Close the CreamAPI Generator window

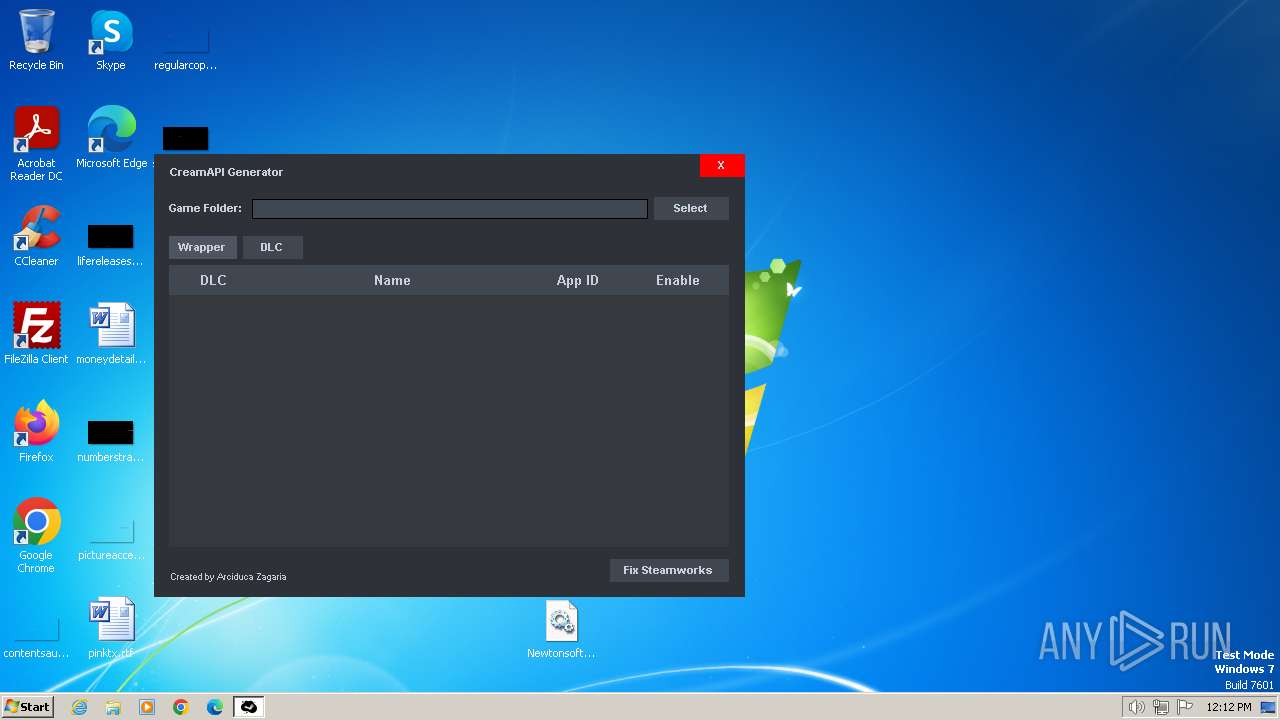721,166
